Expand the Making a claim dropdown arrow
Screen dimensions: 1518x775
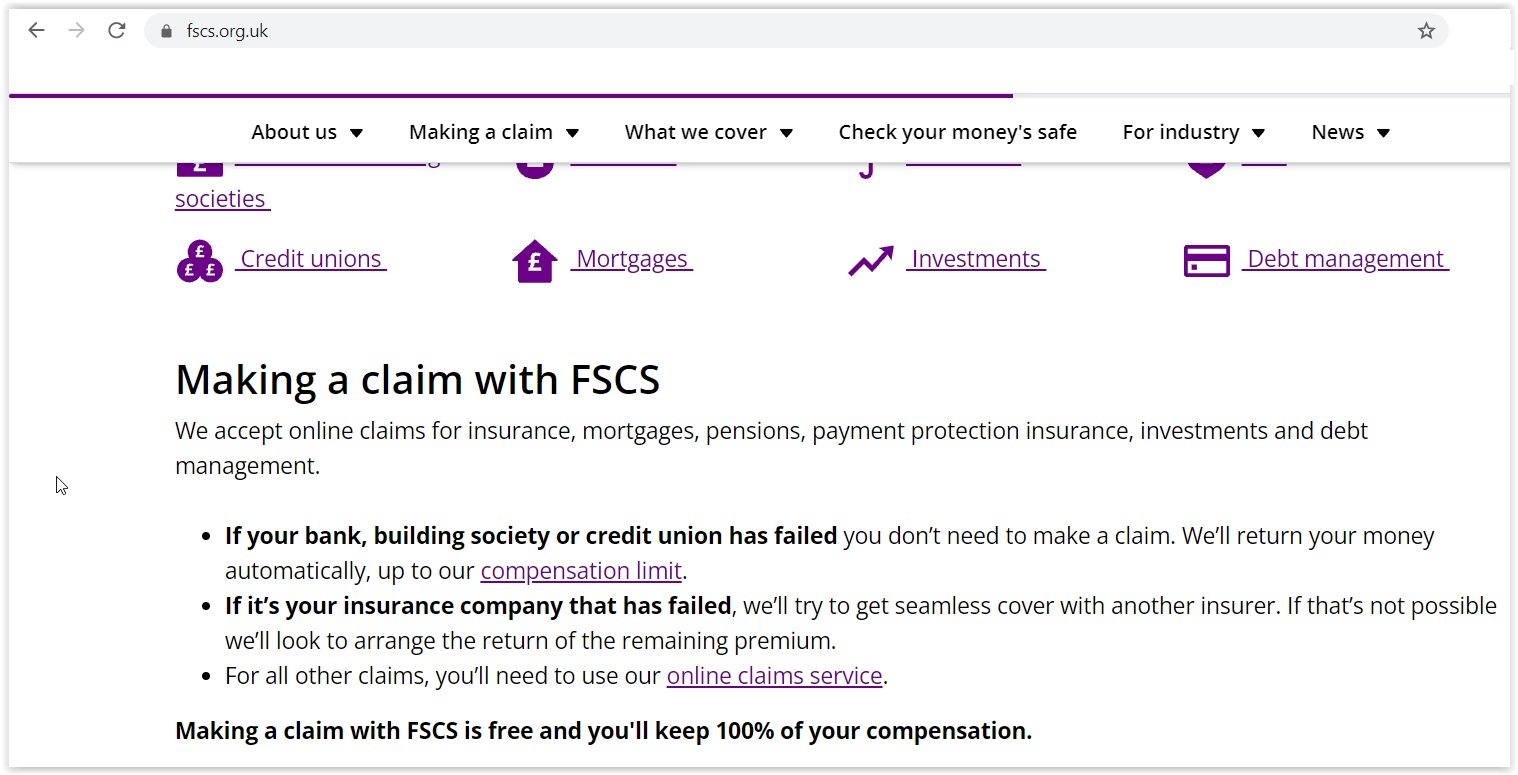pos(573,133)
